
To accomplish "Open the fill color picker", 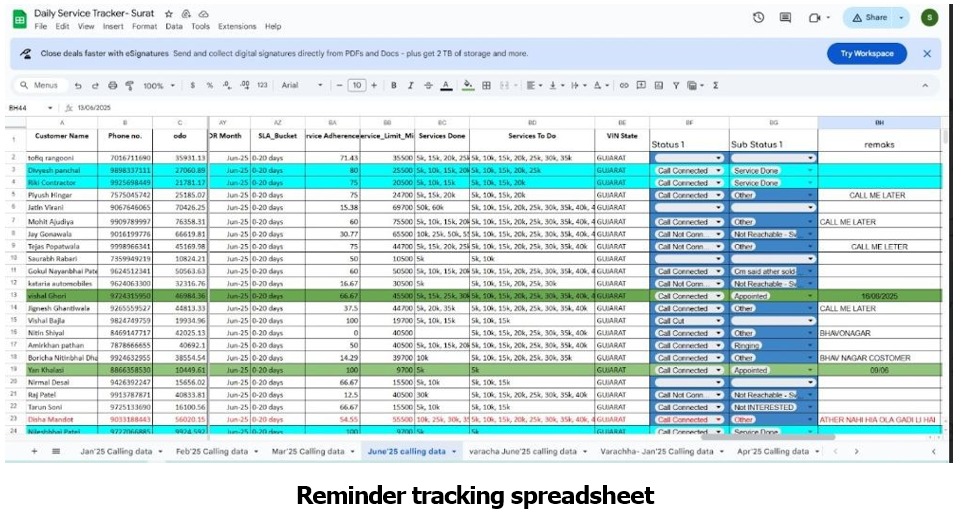I will 467,86.
